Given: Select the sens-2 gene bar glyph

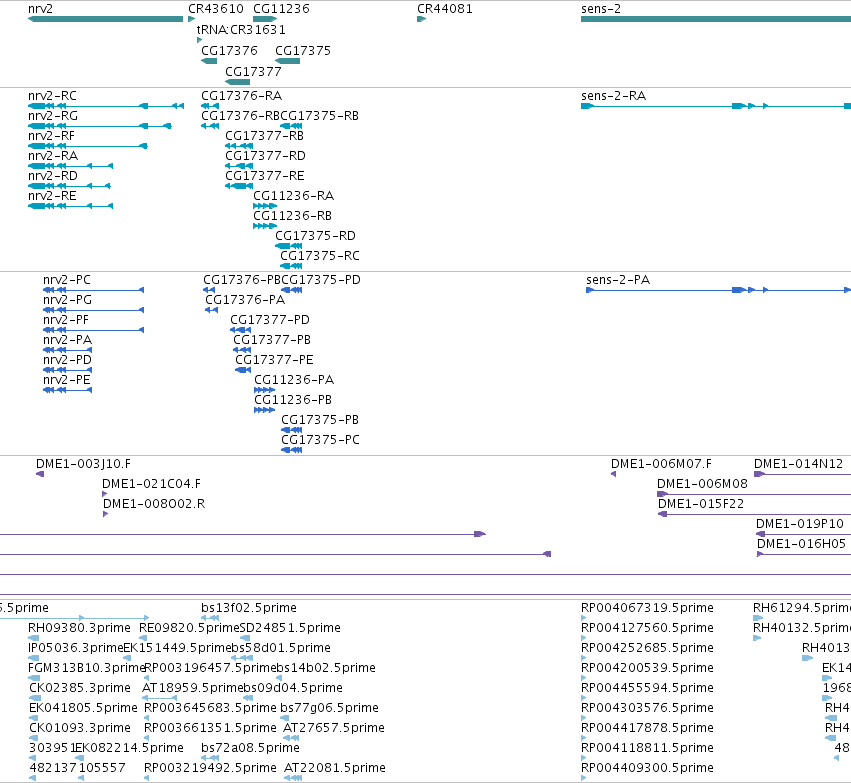Looking at the screenshot, I should 716,19.
